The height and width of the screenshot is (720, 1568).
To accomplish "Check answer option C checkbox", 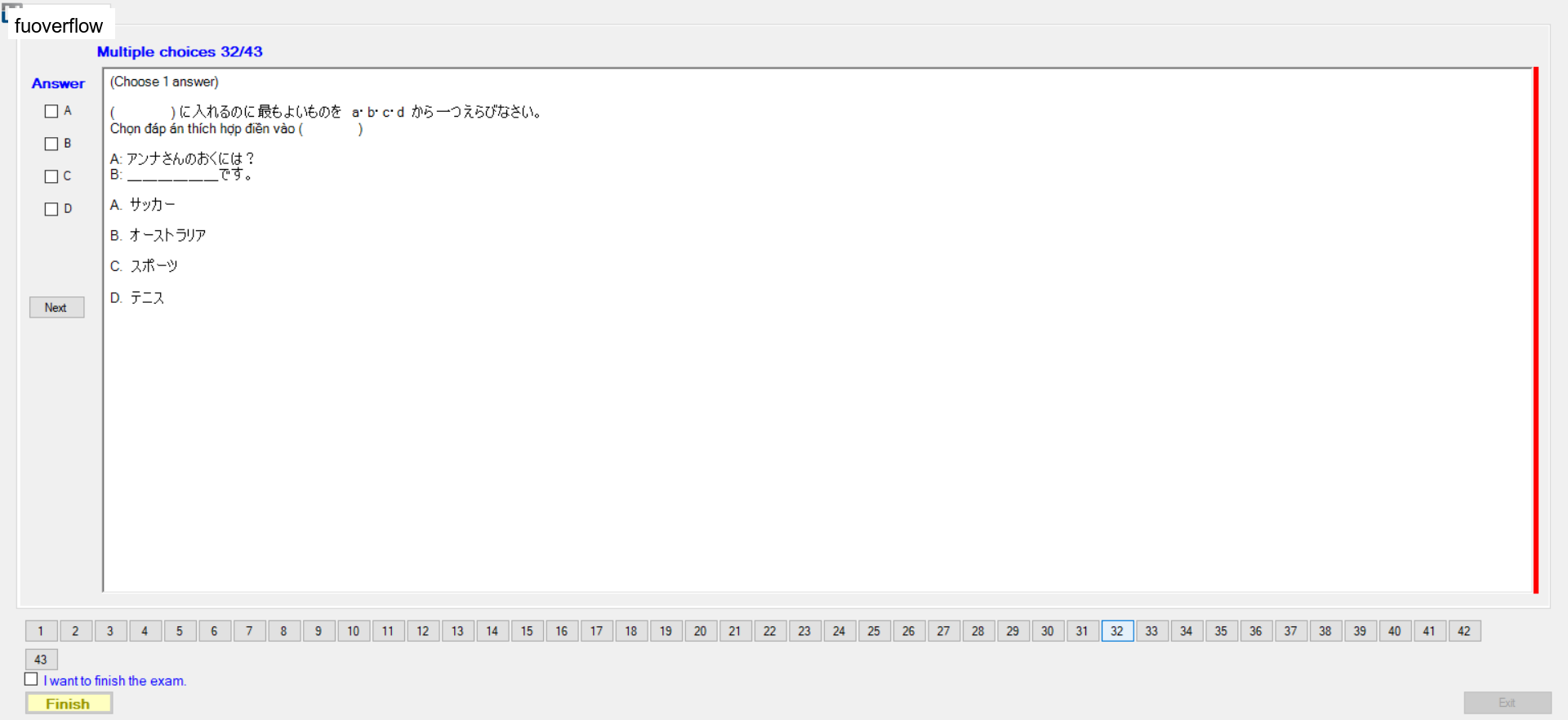I will click(51, 176).
